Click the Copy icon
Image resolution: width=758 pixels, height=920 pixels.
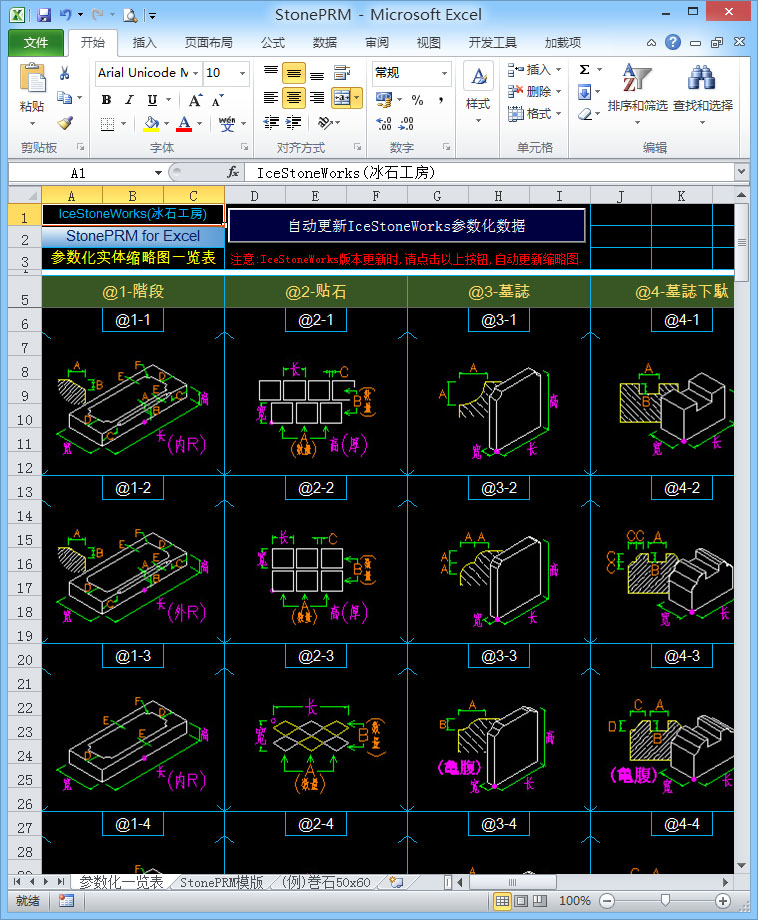point(65,97)
